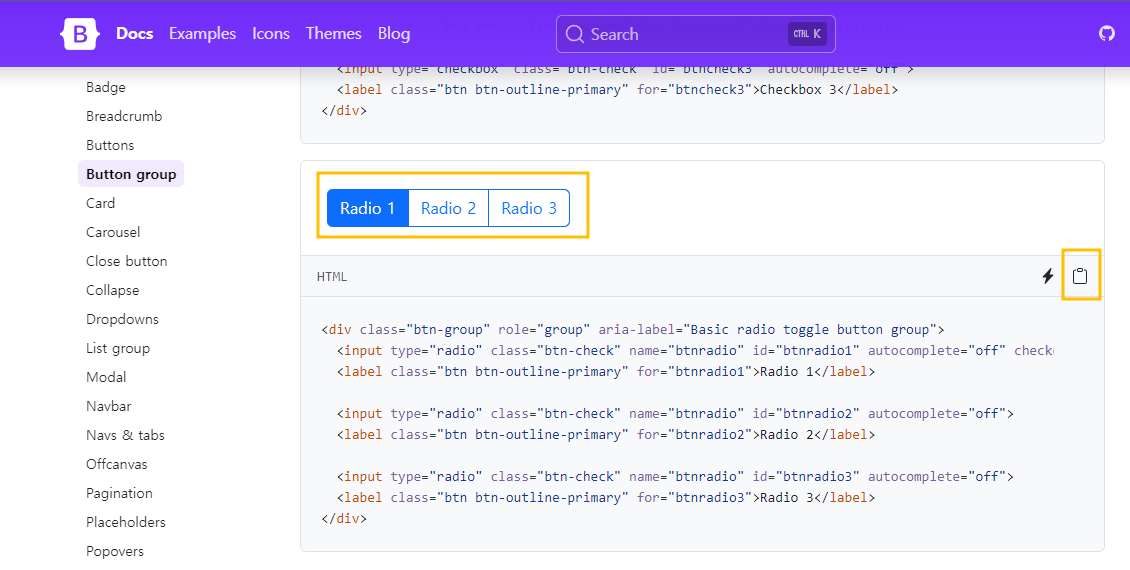The width and height of the screenshot is (1130, 570).
Task: Open the Examples nav item
Action: 203,33
